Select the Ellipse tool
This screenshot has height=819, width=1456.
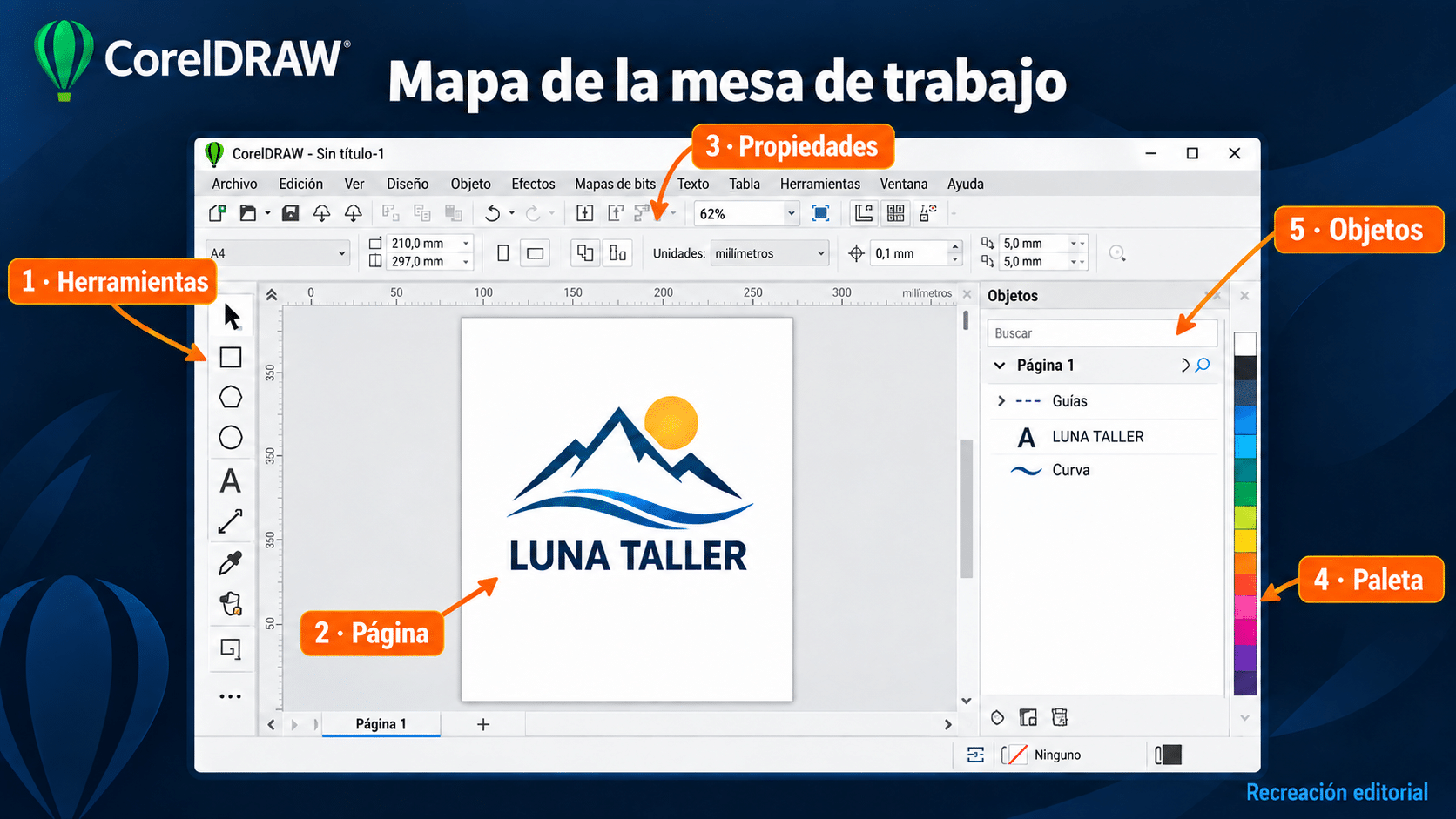pyautogui.click(x=231, y=437)
